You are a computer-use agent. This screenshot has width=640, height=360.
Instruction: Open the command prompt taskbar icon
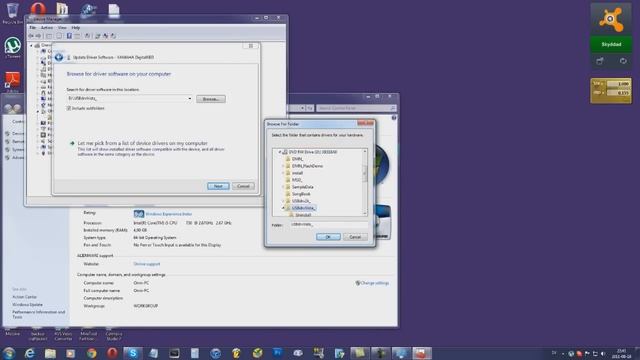(x=174, y=353)
